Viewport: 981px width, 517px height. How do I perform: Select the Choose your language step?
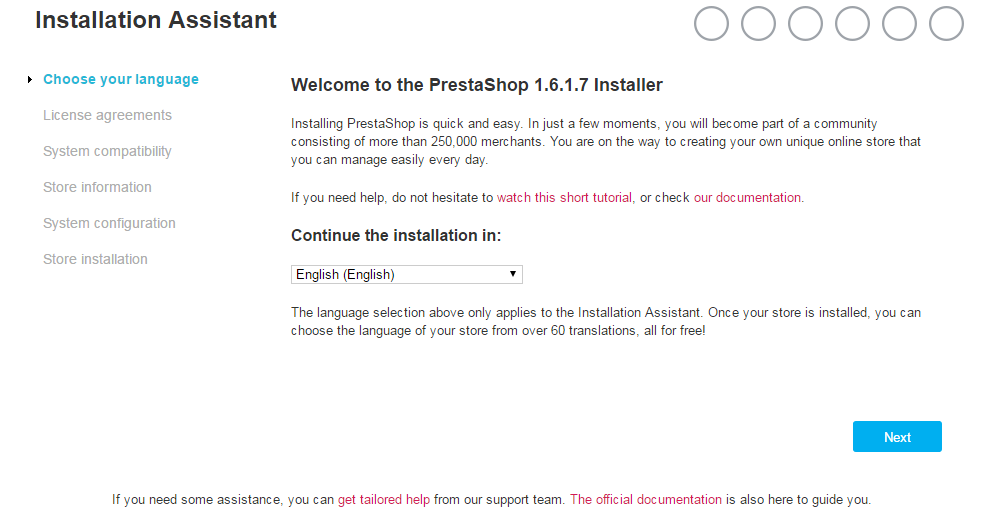[121, 79]
